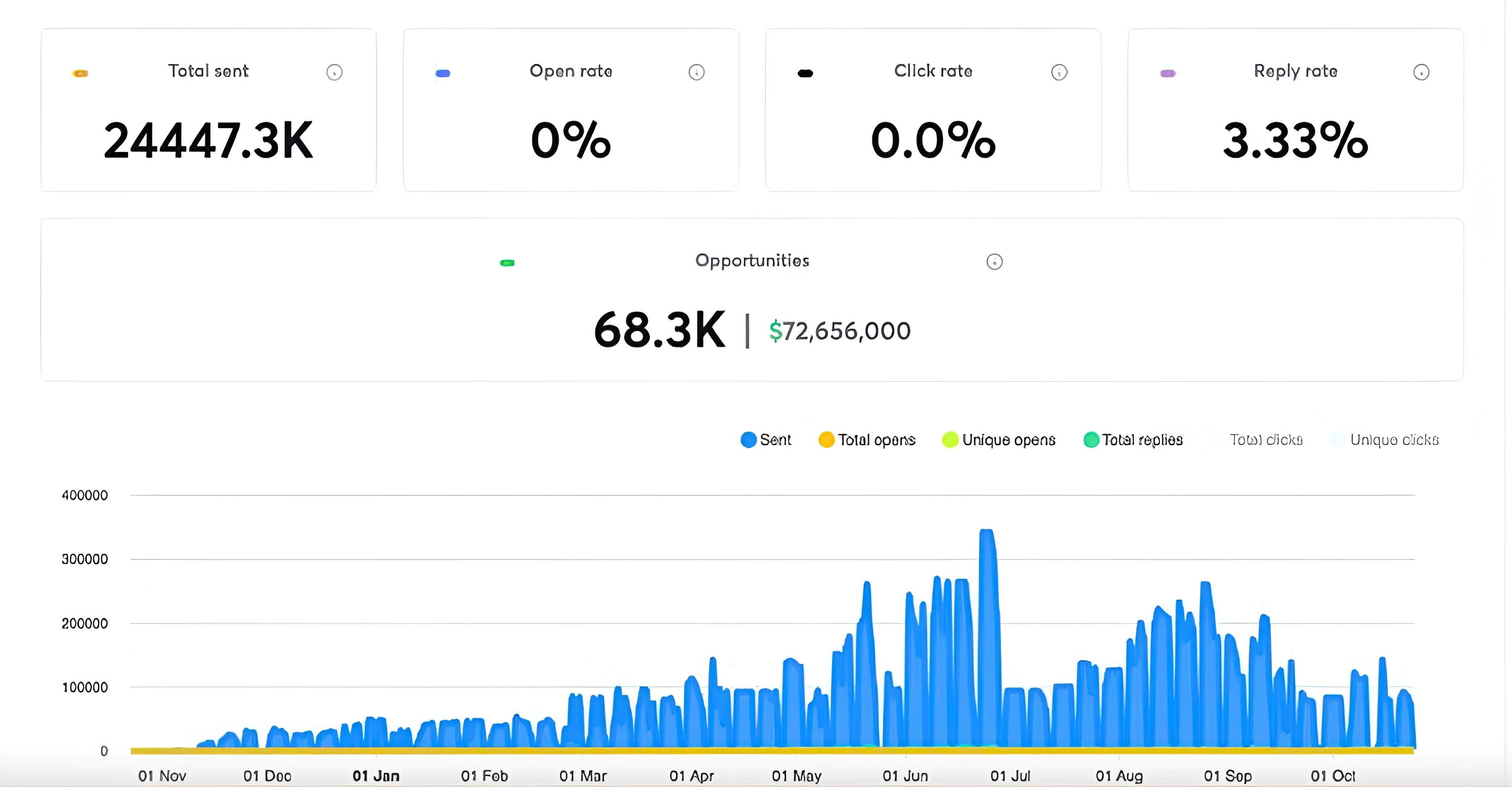Click green pill marker beside Opportunities
Image resolution: width=1512 pixels, height=787 pixels.
click(x=507, y=263)
